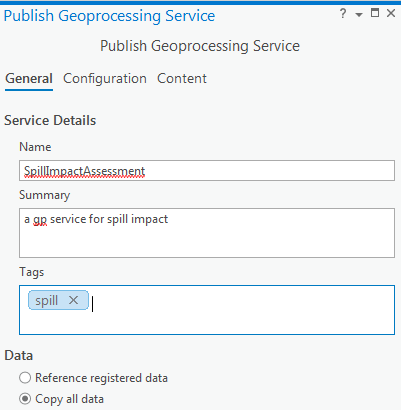Switch to the General tab
Image resolution: width=401 pixels, height=410 pixels.
[29, 79]
